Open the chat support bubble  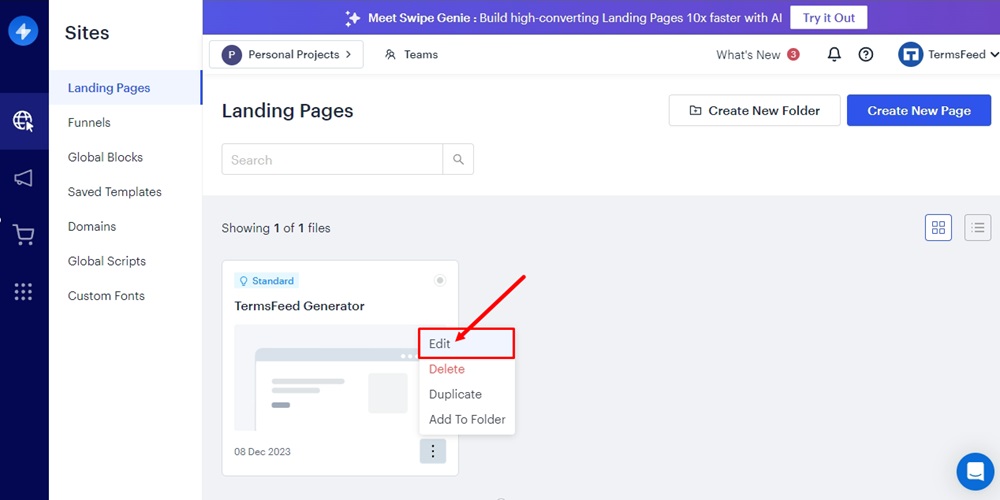click(975, 472)
